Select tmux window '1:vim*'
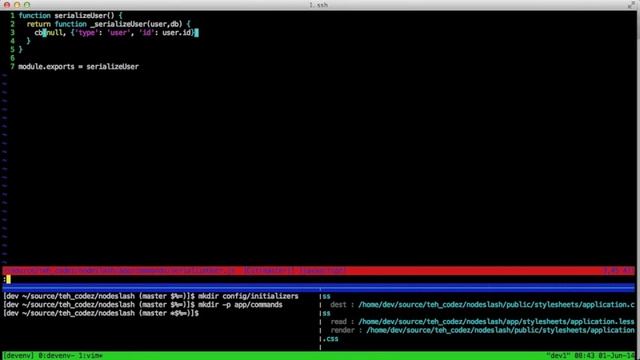The image size is (640, 360). pos(91,356)
